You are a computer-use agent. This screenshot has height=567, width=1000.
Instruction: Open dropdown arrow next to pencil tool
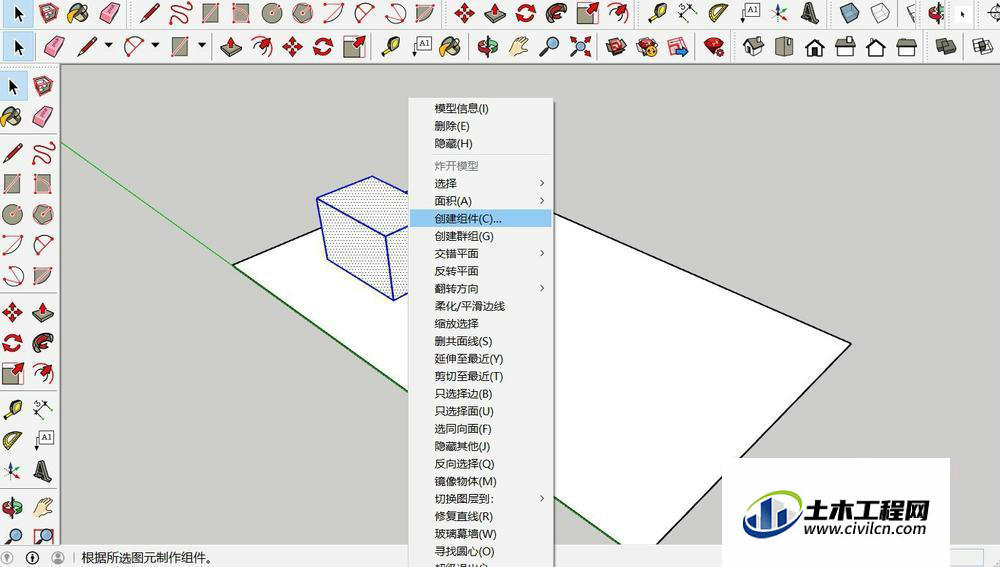pos(108,45)
